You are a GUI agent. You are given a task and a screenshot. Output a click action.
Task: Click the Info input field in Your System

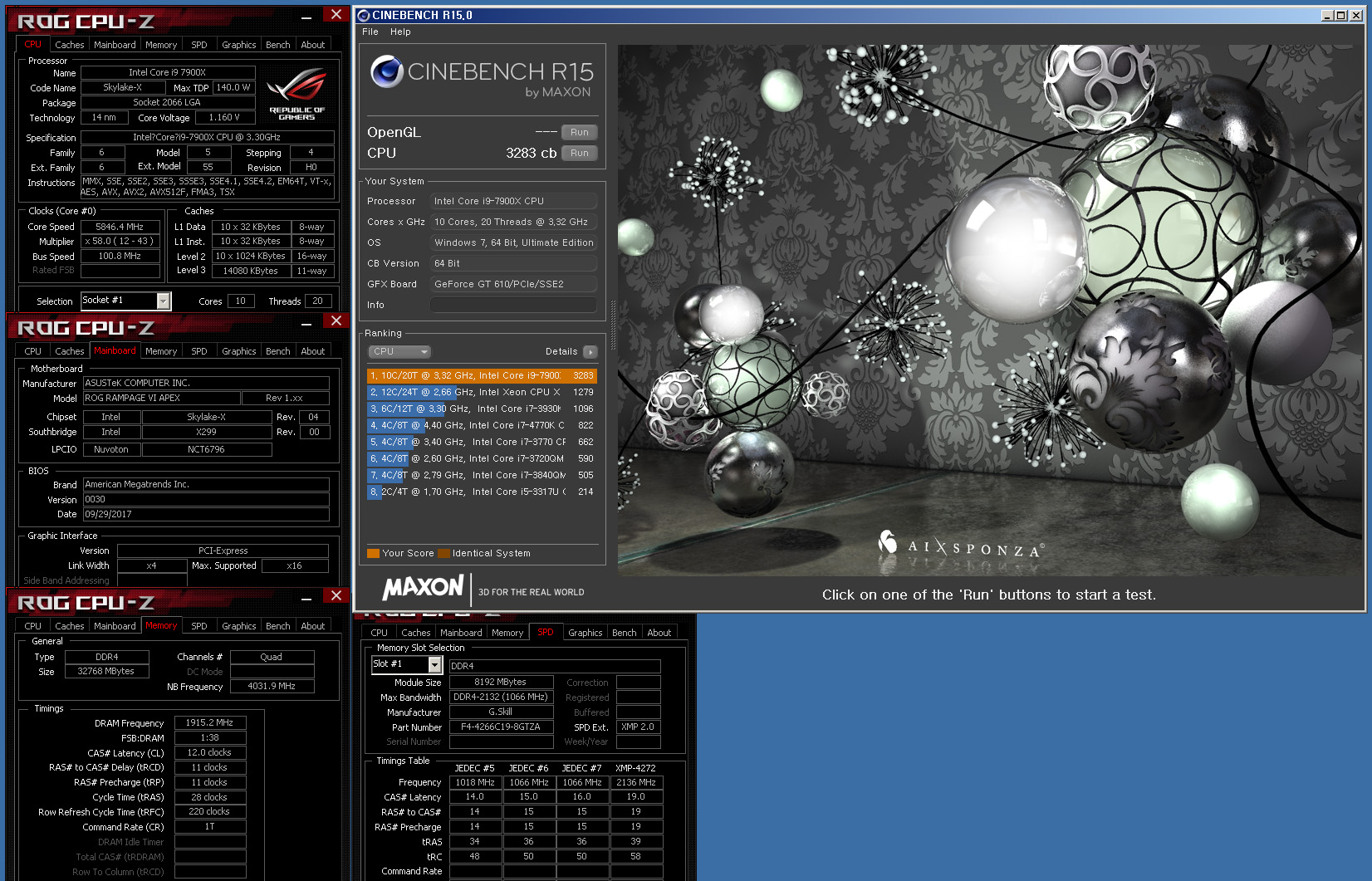tap(513, 305)
